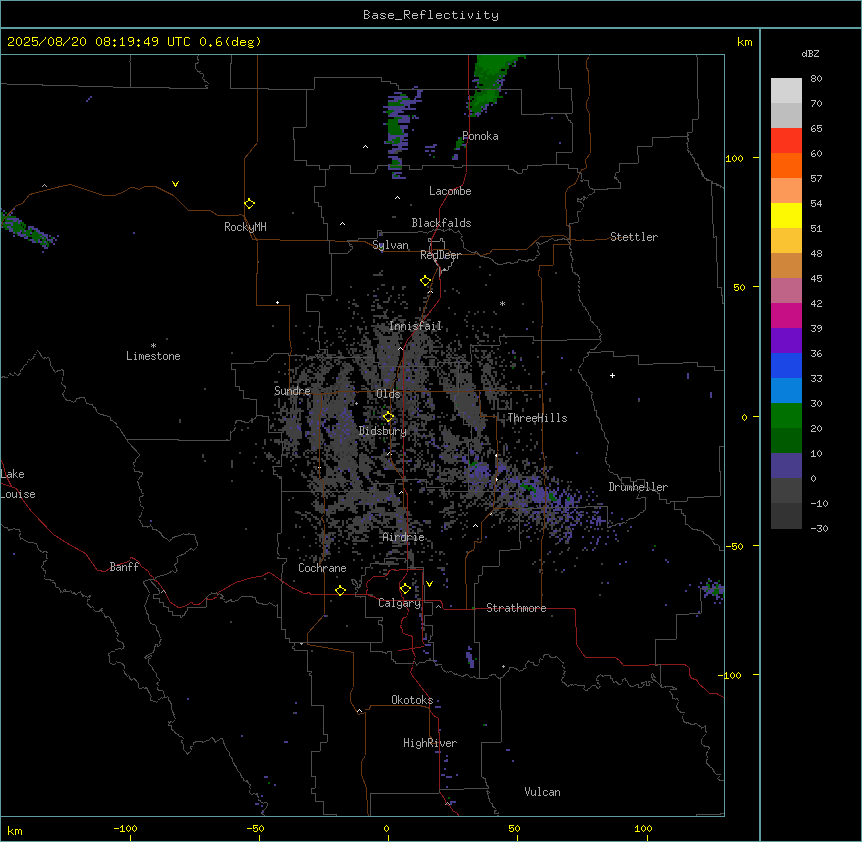Click the Blackfalds city label

tap(441, 223)
